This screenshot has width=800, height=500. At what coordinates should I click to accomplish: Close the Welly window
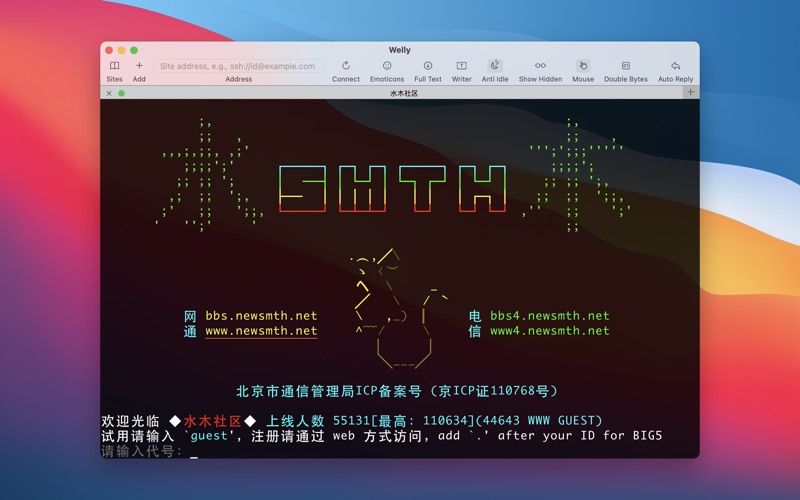click(109, 50)
